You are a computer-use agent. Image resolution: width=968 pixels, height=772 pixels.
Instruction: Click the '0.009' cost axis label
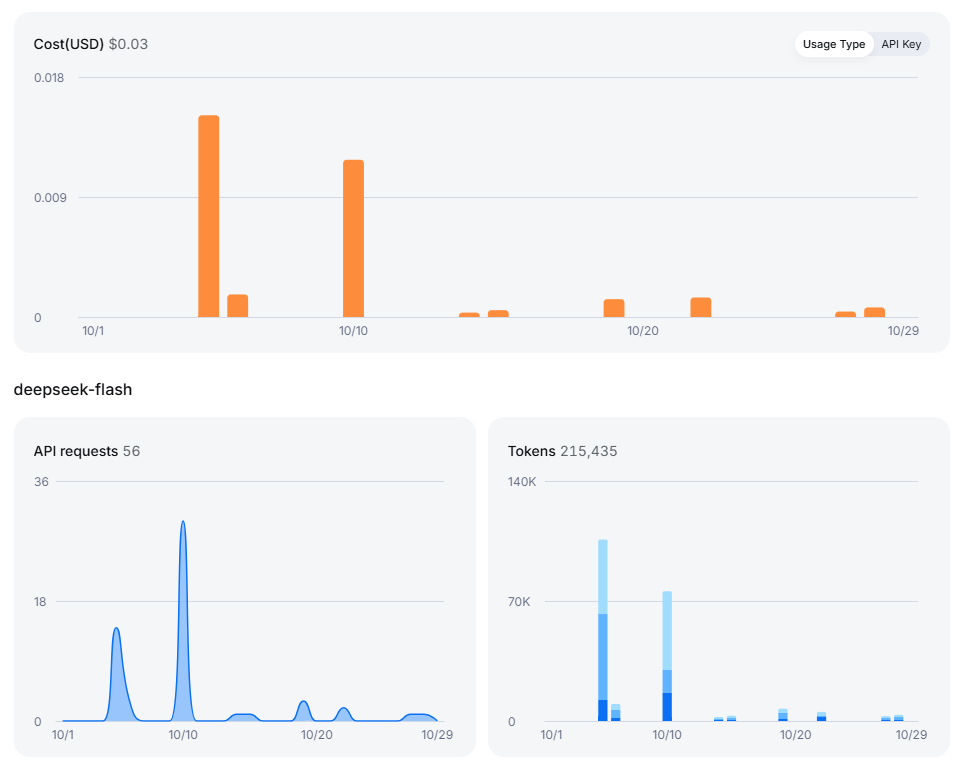50,197
